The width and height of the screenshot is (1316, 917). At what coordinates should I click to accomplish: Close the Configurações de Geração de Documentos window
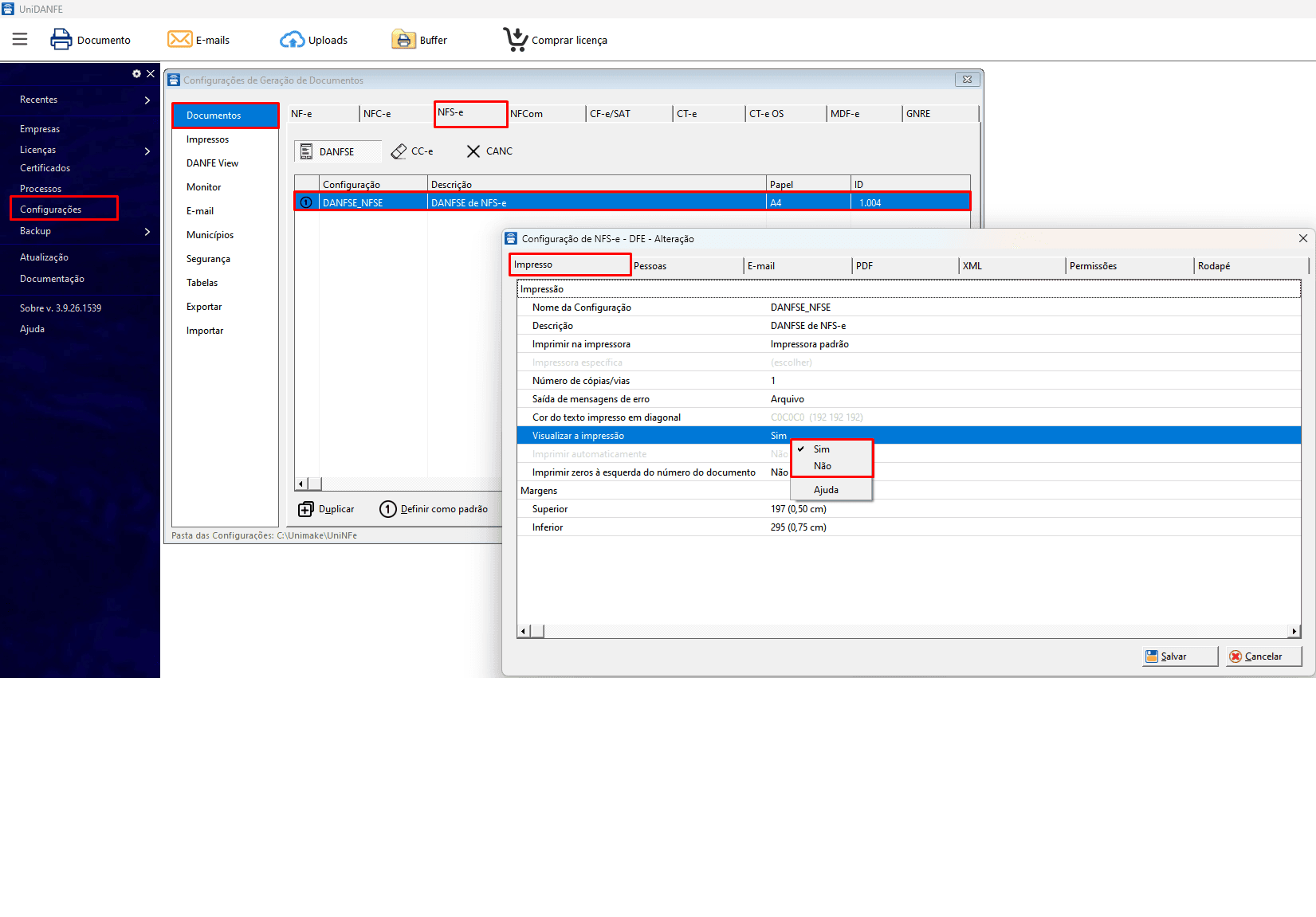[967, 80]
